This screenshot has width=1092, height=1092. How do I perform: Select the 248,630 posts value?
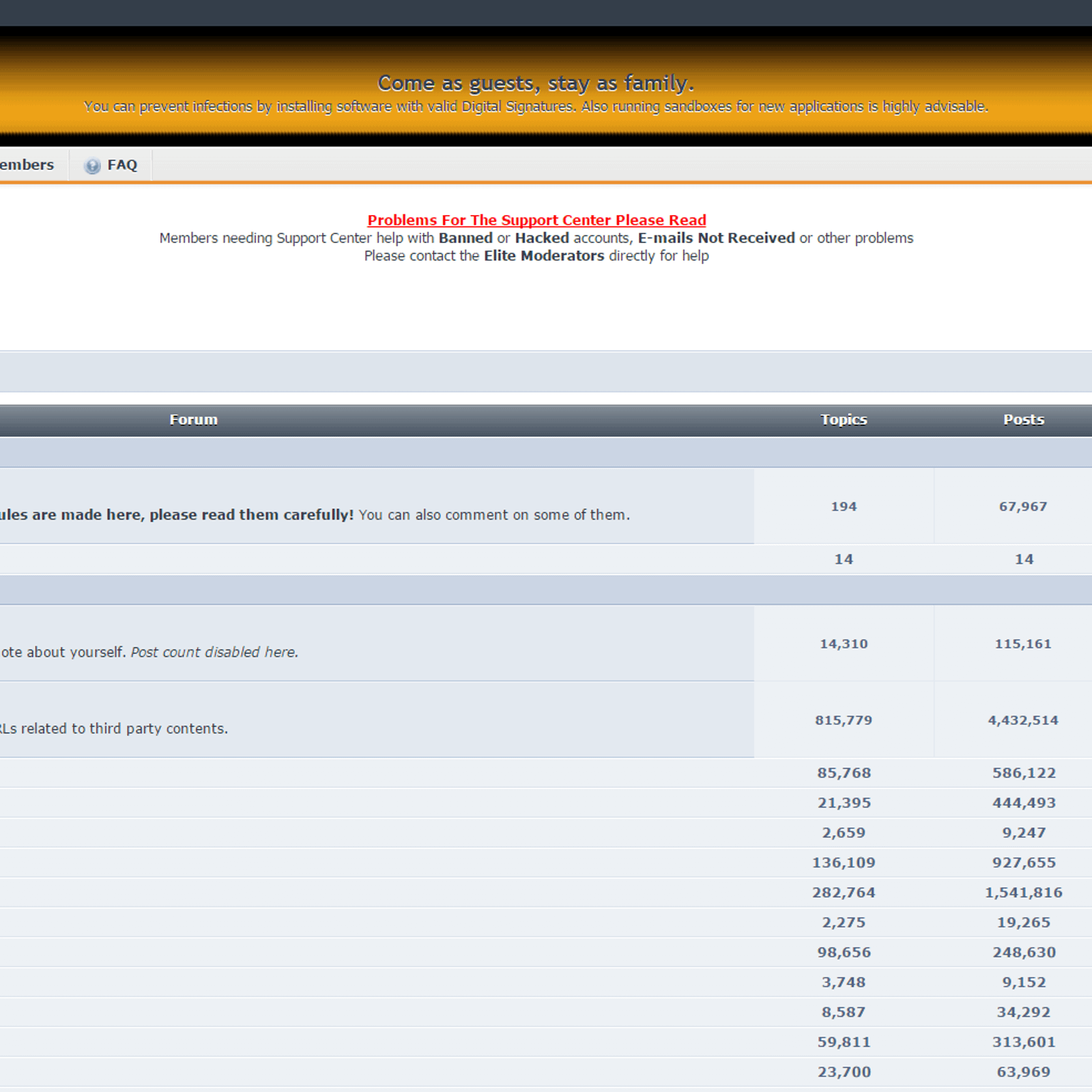[x=1024, y=952]
